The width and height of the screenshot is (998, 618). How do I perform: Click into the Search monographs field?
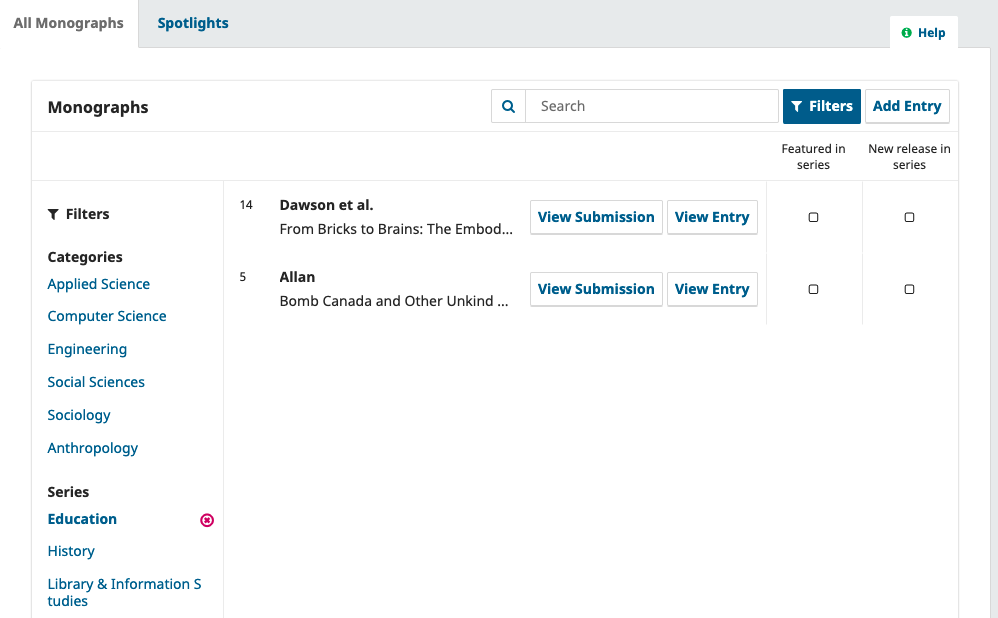(x=651, y=106)
